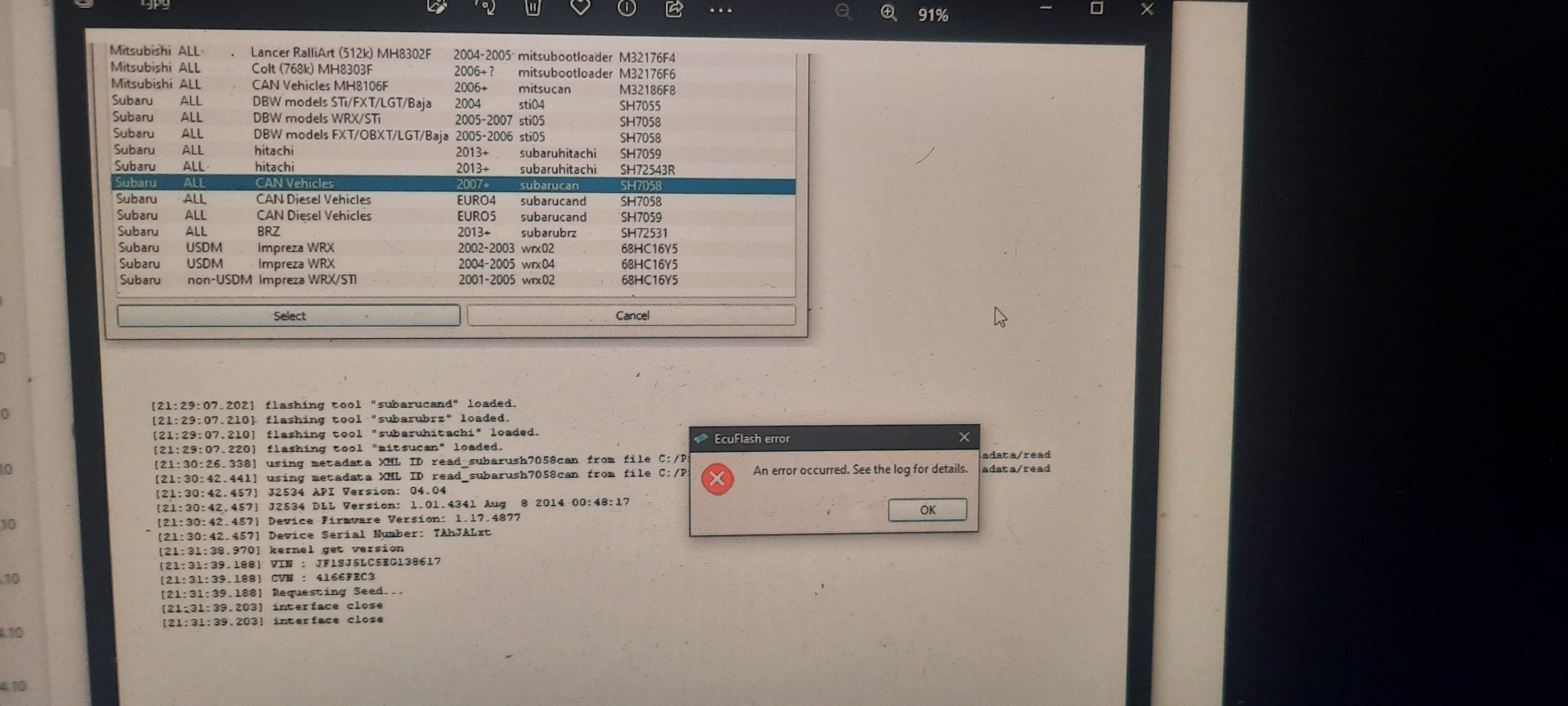Mark photo as favorite with heart icon
Screen dimensions: 1568x706
pyautogui.click(x=580, y=8)
